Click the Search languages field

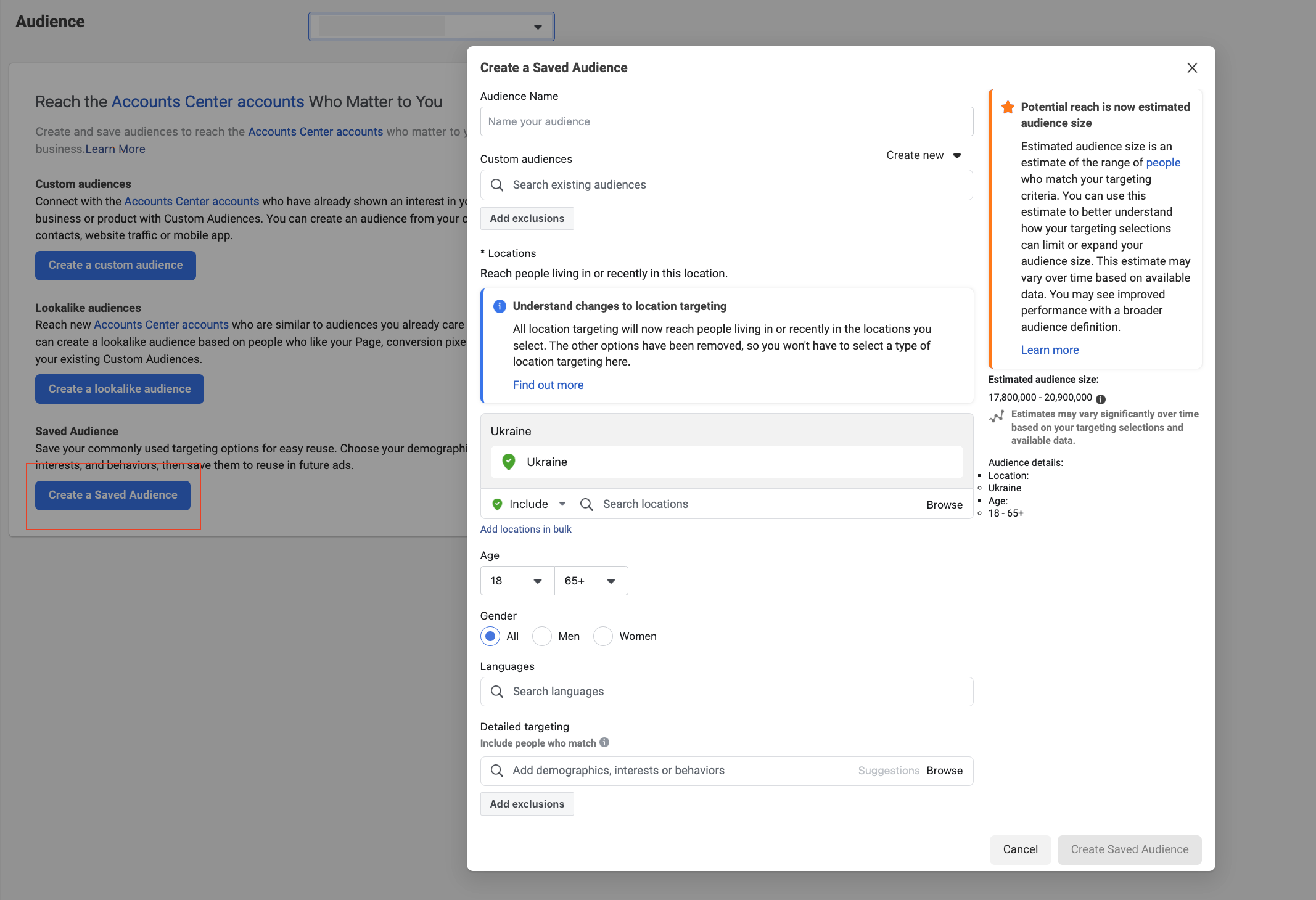pyautogui.click(x=726, y=692)
